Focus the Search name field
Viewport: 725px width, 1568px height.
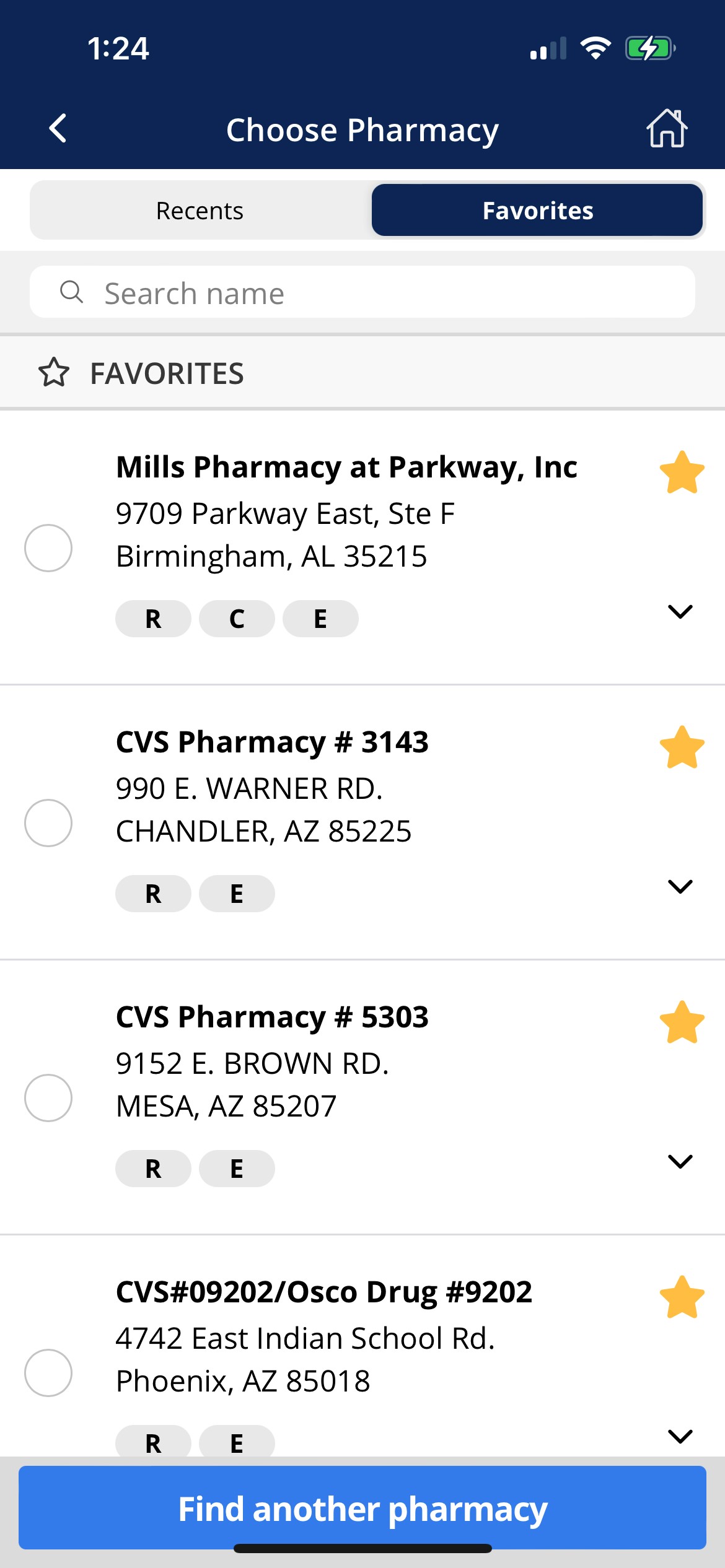tap(384, 293)
